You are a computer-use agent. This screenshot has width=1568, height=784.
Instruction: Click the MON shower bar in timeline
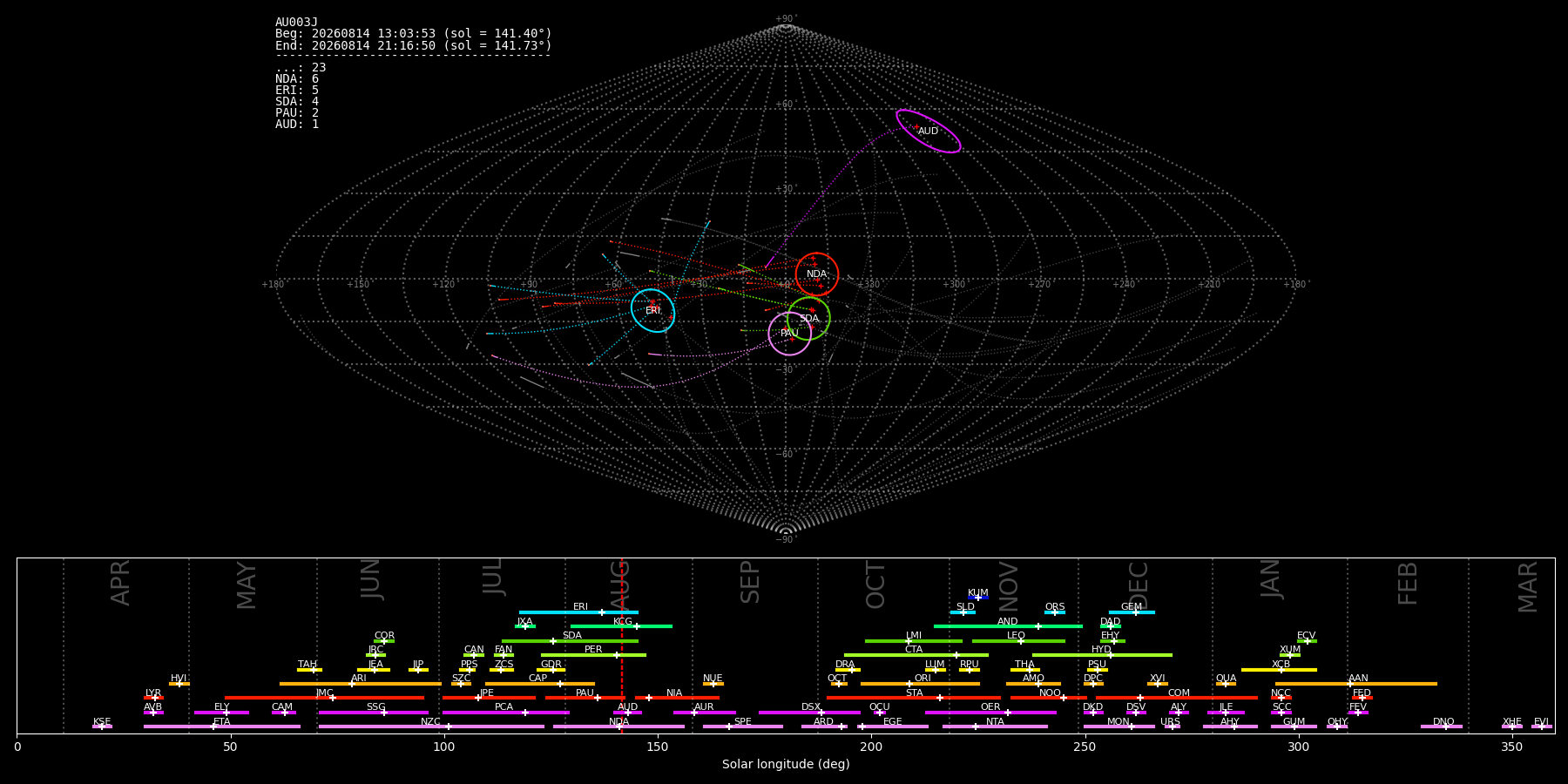pos(1119,727)
